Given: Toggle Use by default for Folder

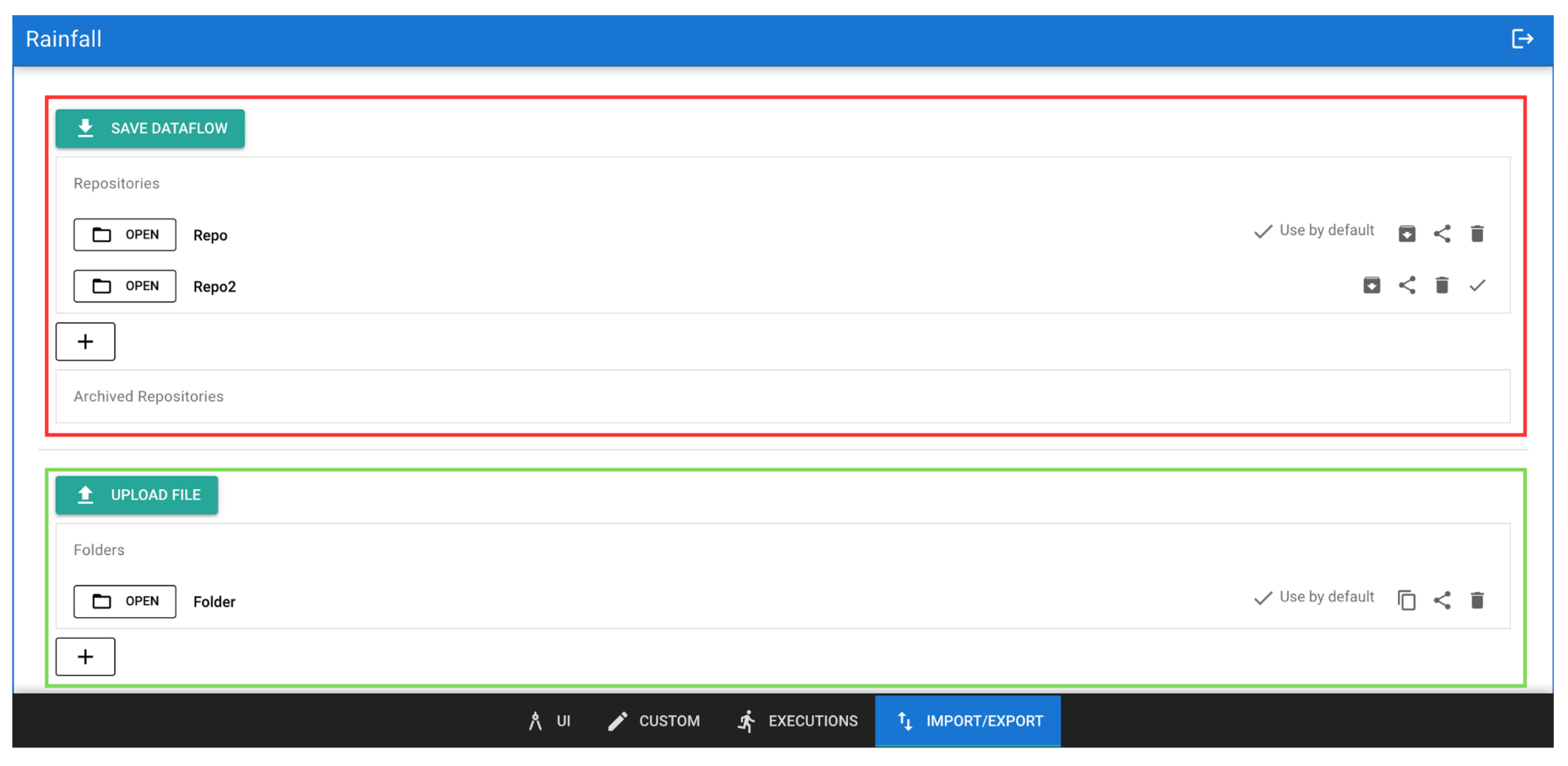Looking at the screenshot, I should [x=1314, y=597].
